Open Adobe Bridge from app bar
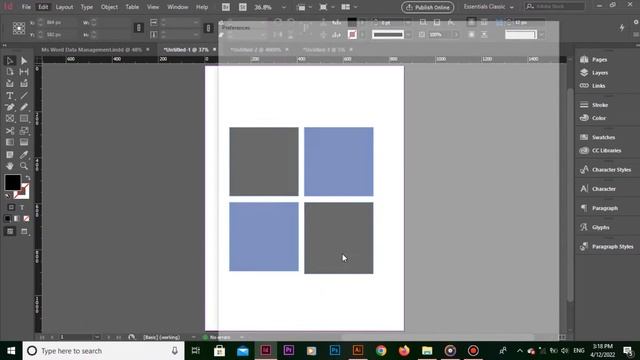640x360 pixels. tap(226, 7)
